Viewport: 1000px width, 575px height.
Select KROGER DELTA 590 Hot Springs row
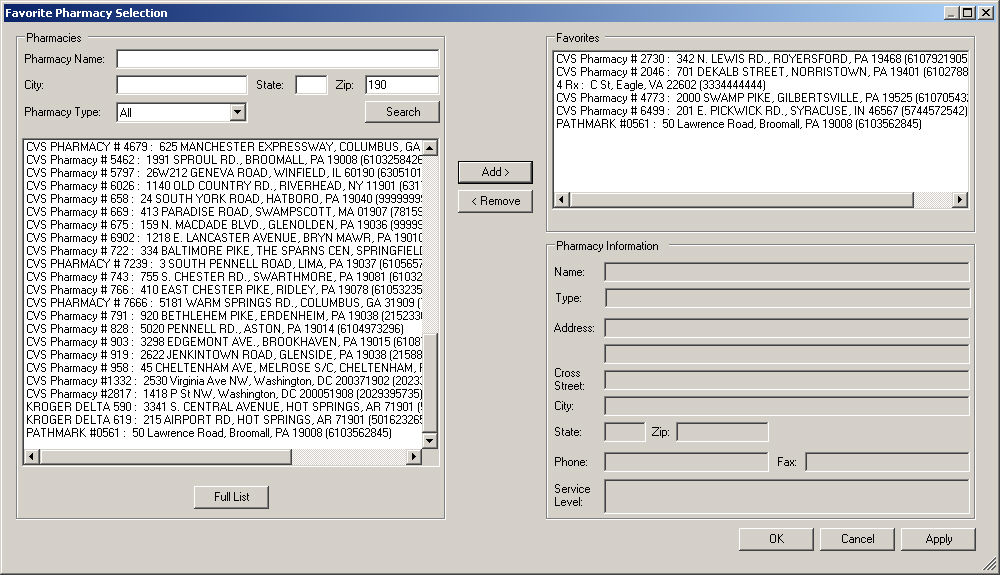(223, 407)
